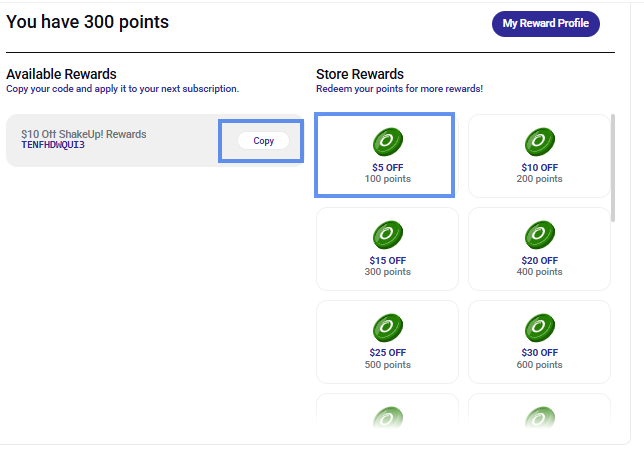Click the green coin icon for $5 OFF

(387, 142)
